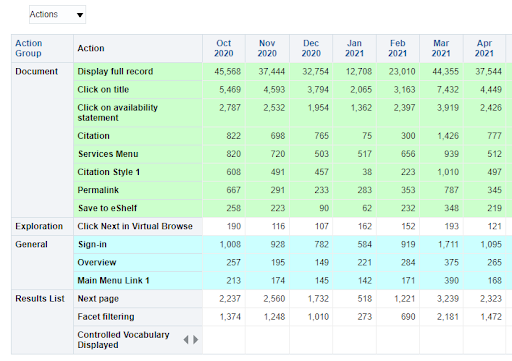Click the value 1,008 in Sign-in row
Image resolution: width=512 pixels, height=361 pixels.
click(230, 244)
